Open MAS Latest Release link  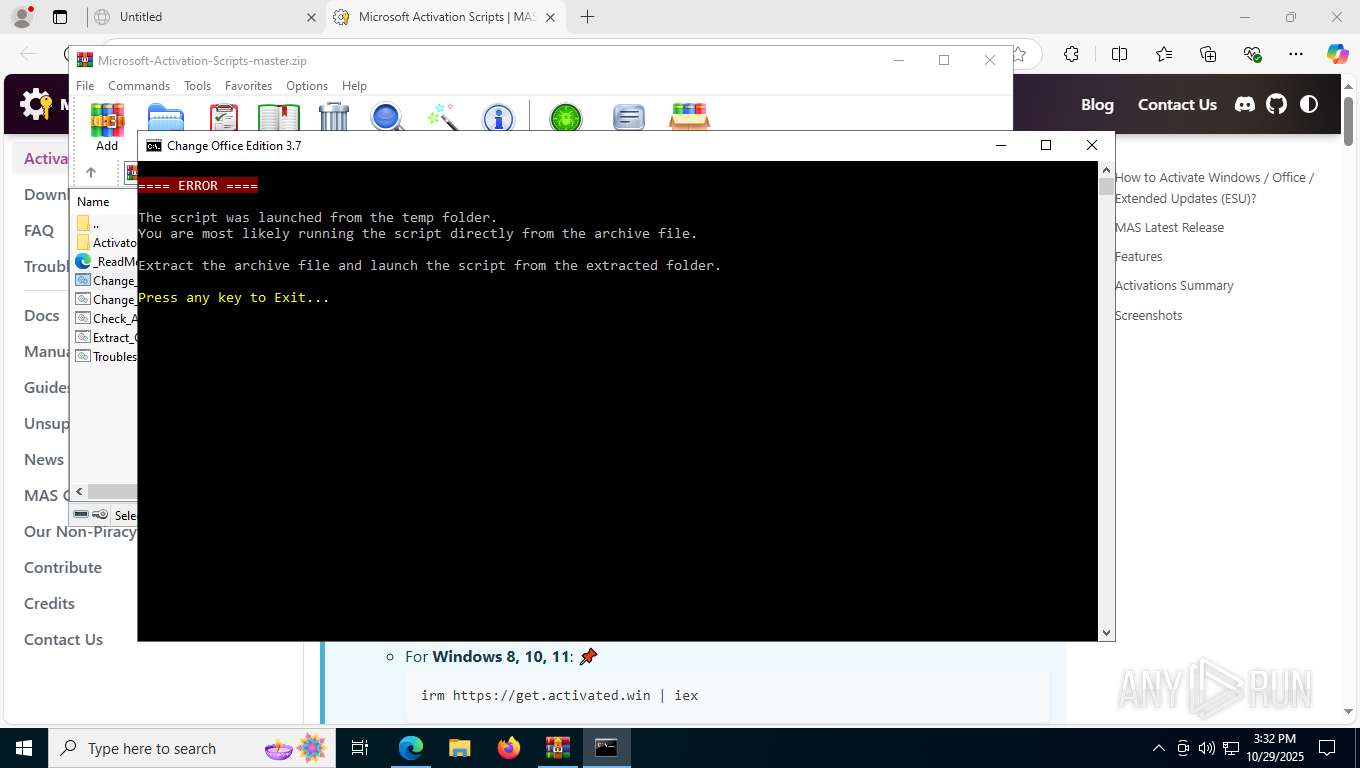coord(1169,227)
